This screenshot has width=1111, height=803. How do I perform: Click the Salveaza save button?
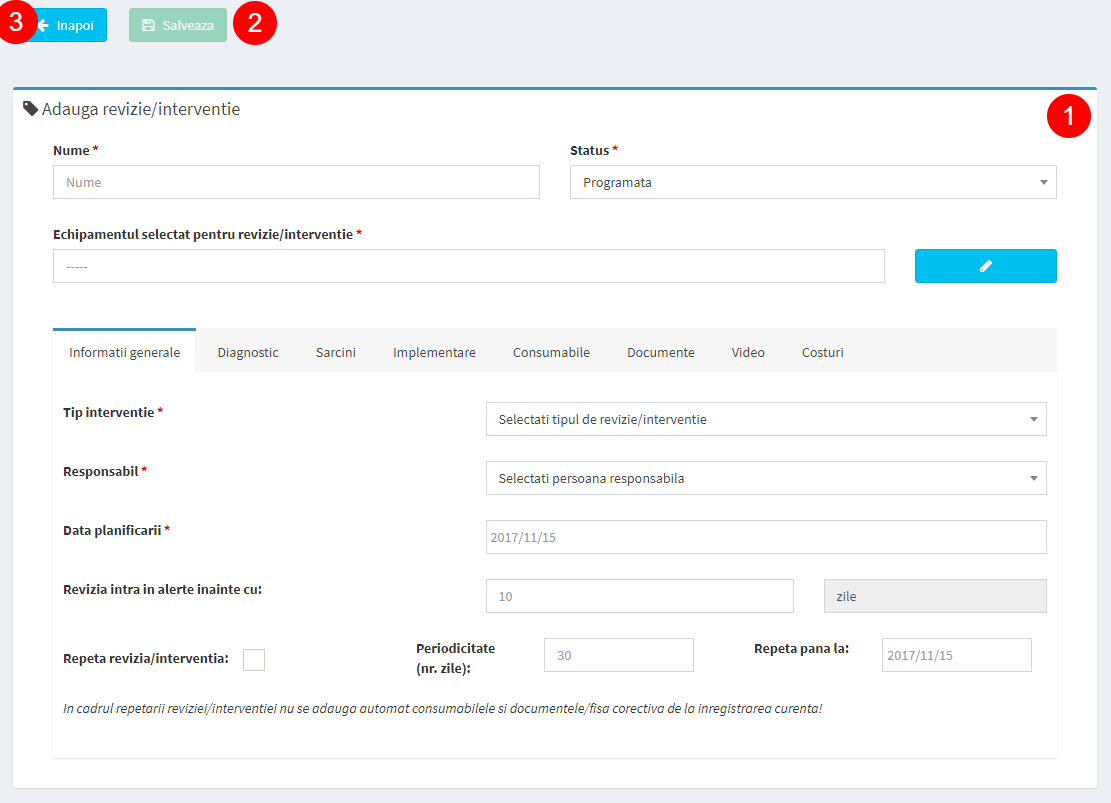pos(178,26)
